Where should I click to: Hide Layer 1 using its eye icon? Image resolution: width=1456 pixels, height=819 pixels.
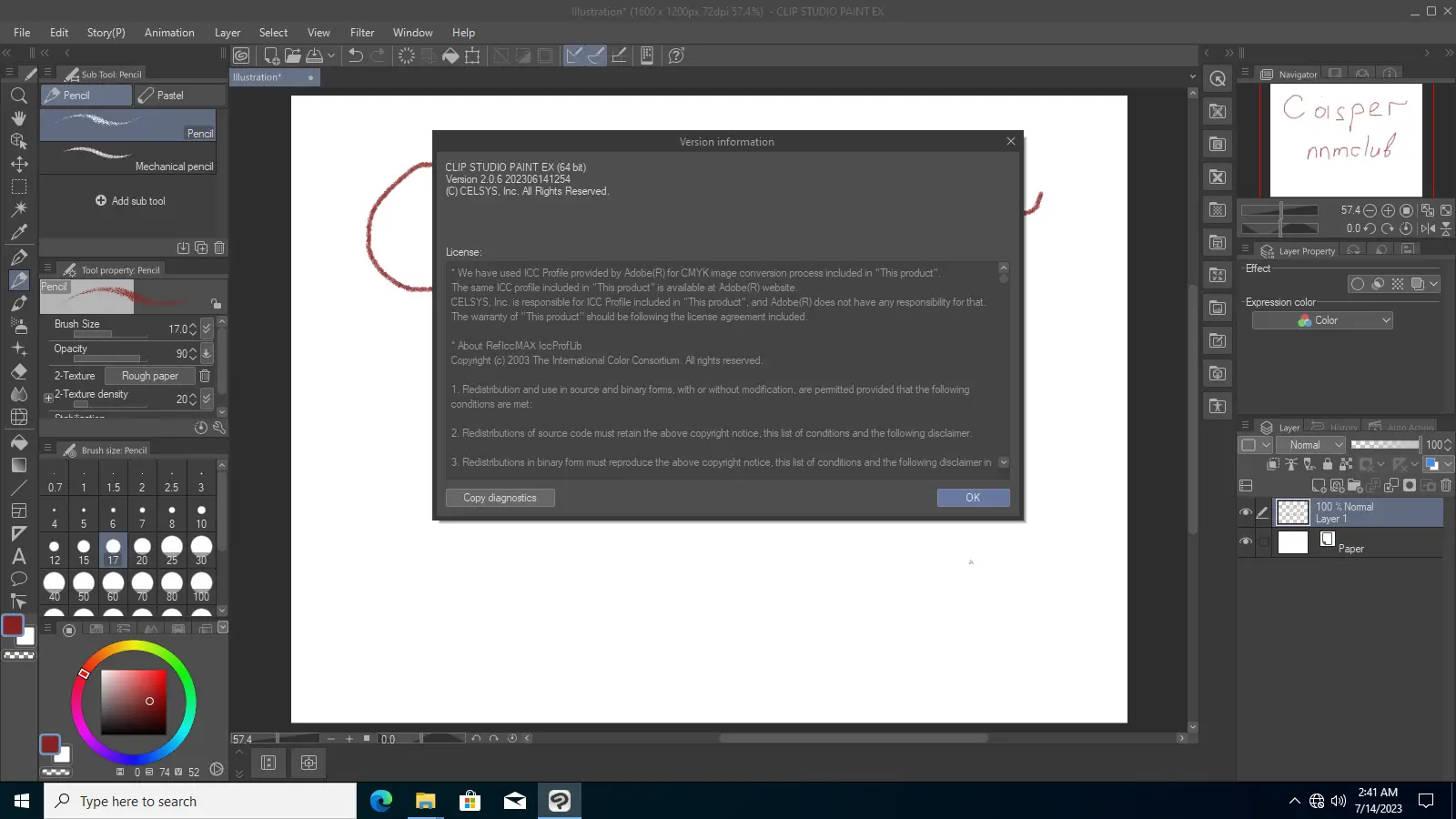1246,512
